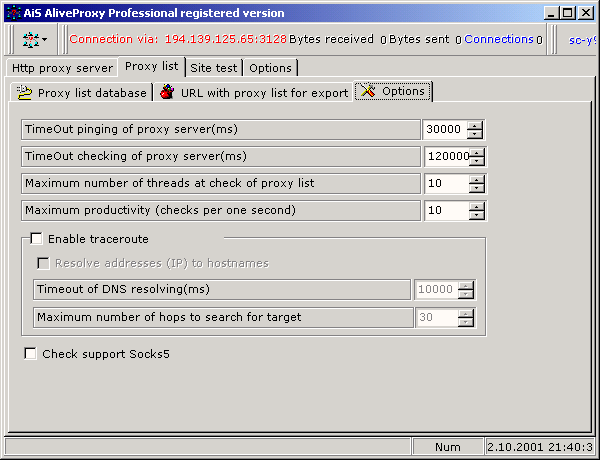
Task: Click Maximum productivity label
Action: (x=221, y=210)
